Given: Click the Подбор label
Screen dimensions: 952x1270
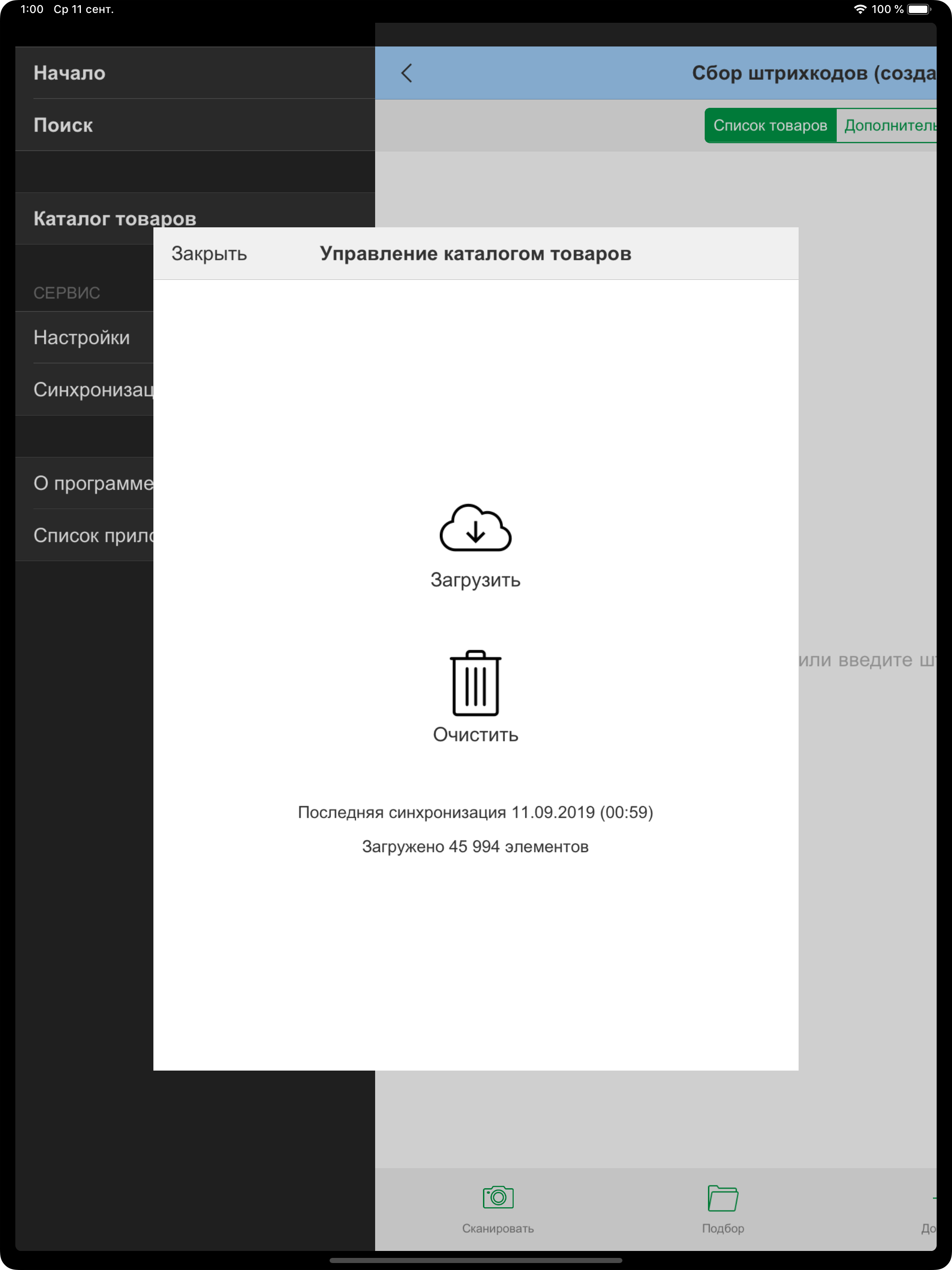Looking at the screenshot, I should pos(723,1228).
